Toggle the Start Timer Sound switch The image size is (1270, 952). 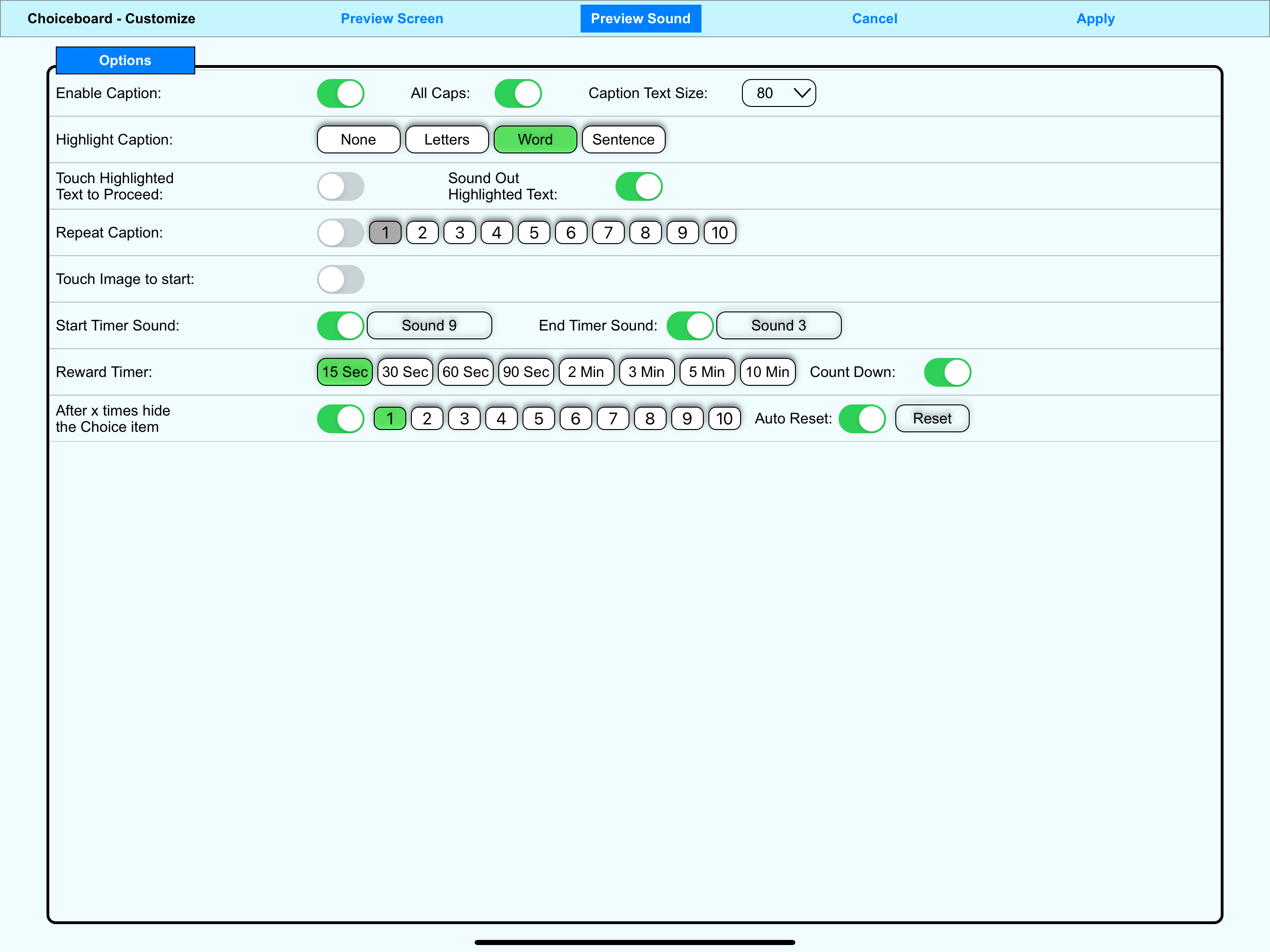pos(340,325)
